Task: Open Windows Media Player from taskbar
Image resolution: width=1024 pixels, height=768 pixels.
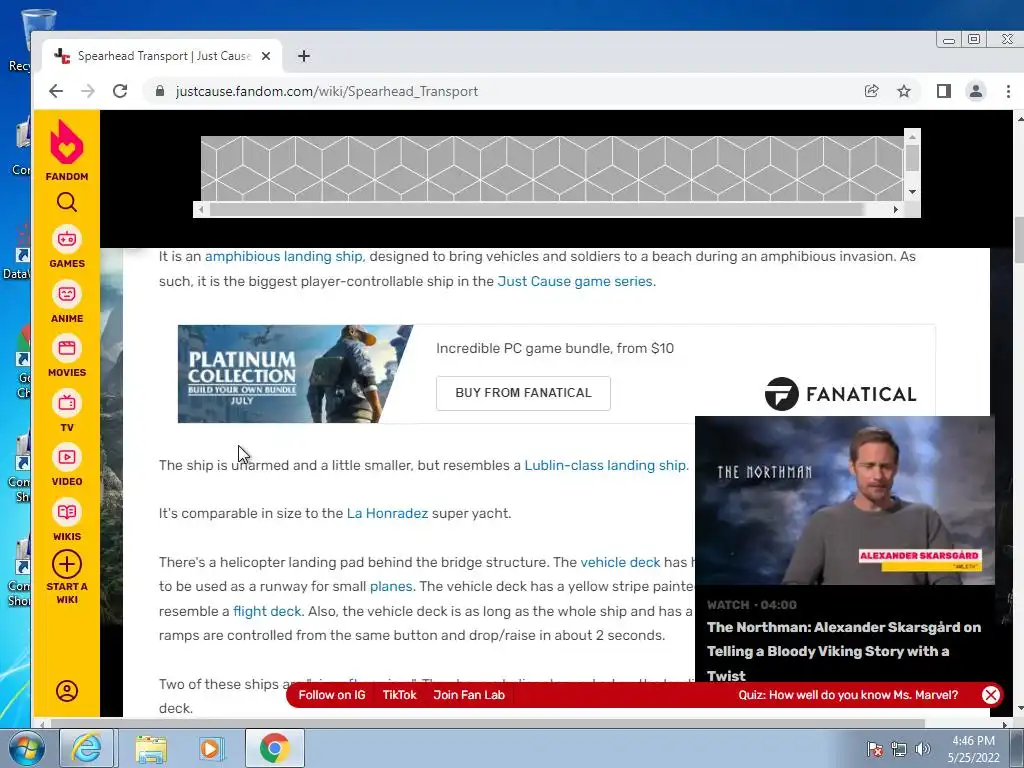Action: pyautogui.click(x=211, y=748)
